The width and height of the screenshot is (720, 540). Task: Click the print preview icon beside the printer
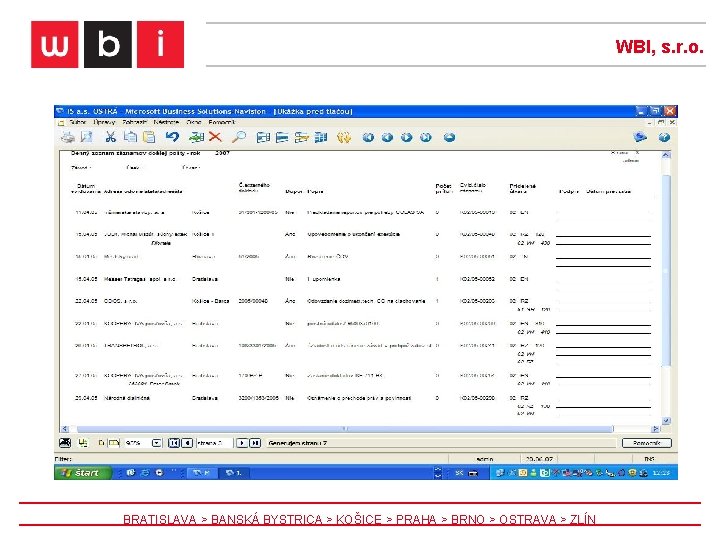tap(86, 137)
